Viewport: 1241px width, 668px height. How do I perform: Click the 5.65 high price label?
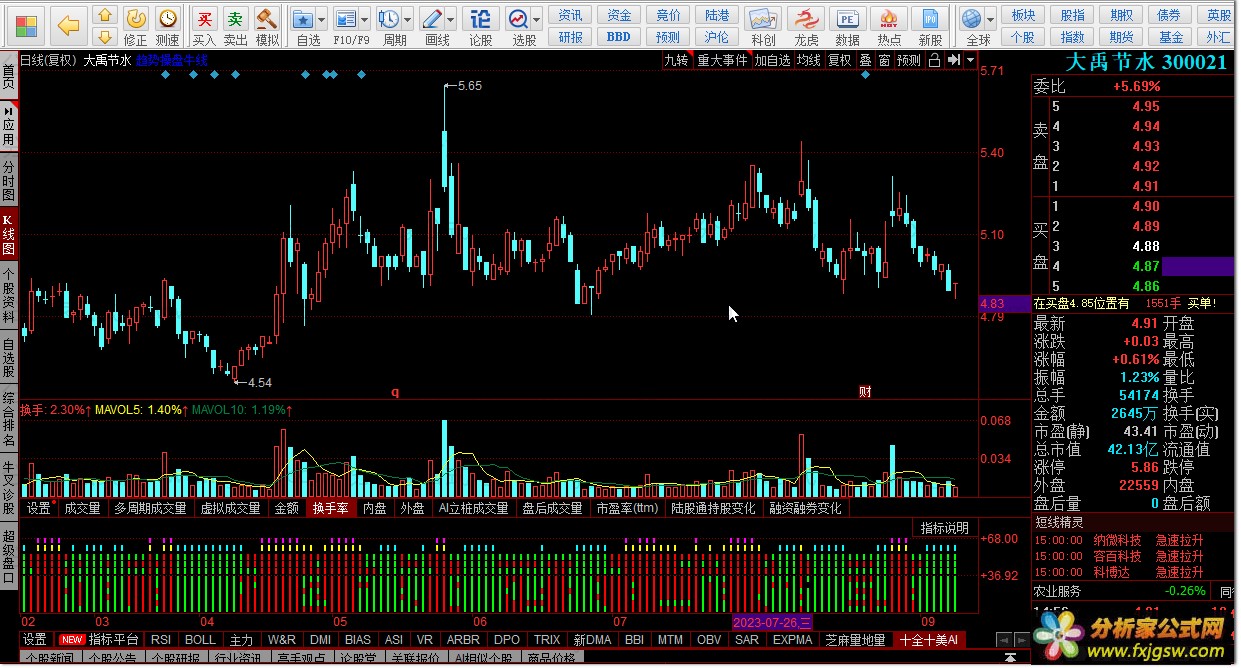pyautogui.click(x=469, y=86)
